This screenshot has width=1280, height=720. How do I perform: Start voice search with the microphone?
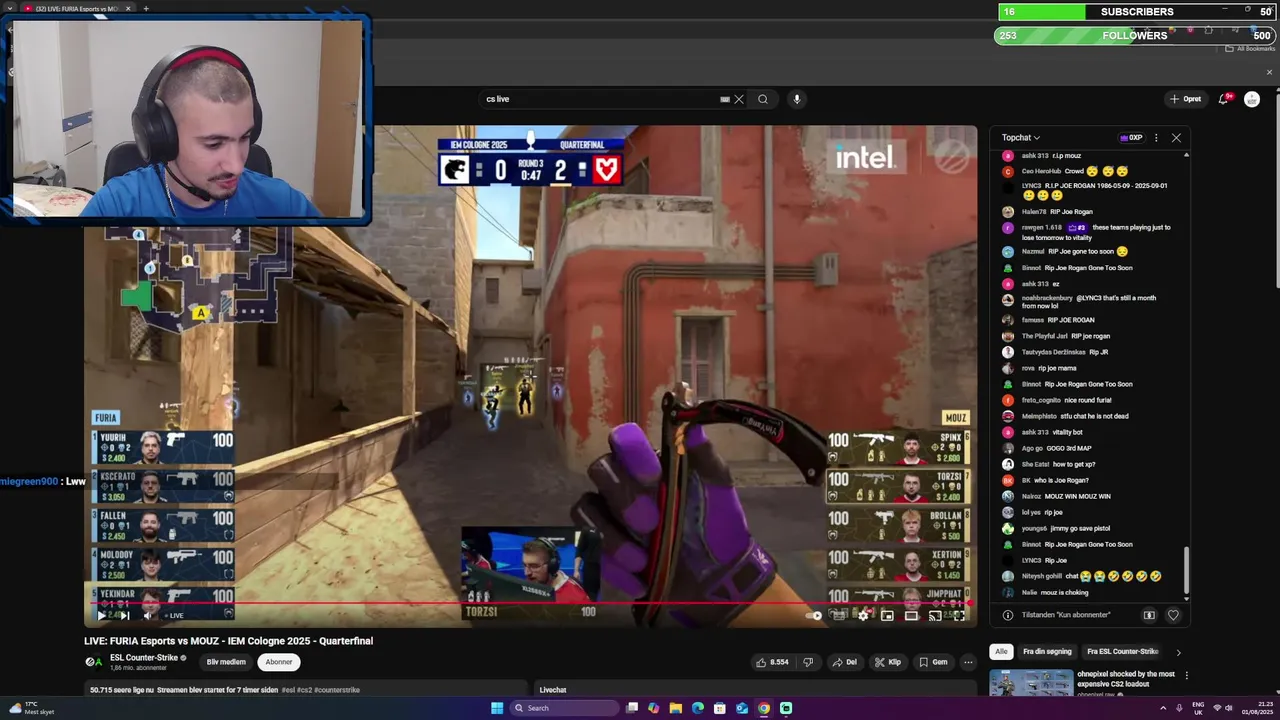coord(797,99)
